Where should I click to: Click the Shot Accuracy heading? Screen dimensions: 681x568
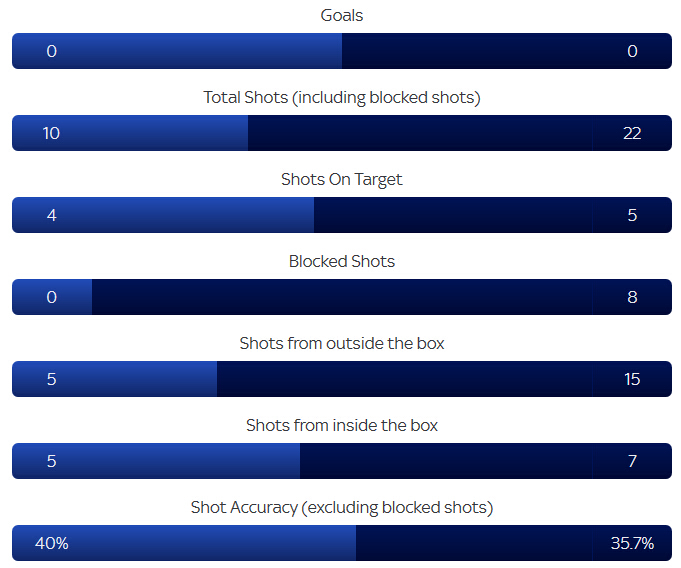(x=342, y=508)
